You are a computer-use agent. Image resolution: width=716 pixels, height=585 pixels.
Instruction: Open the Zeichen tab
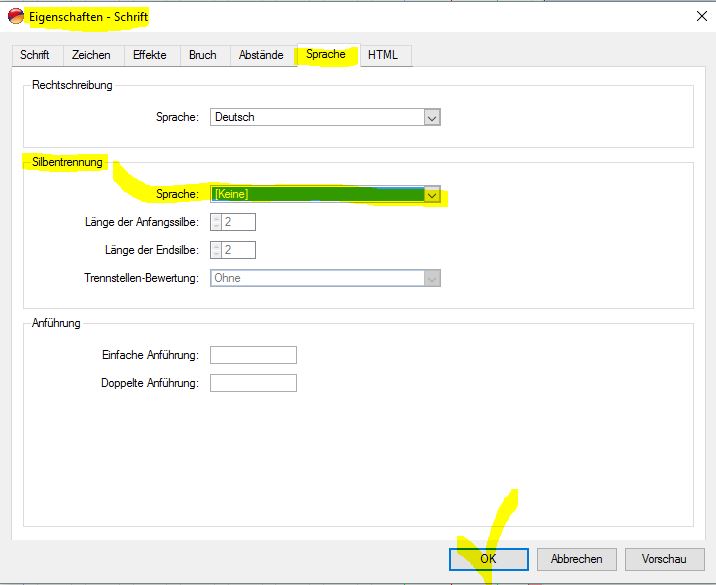click(x=91, y=55)
